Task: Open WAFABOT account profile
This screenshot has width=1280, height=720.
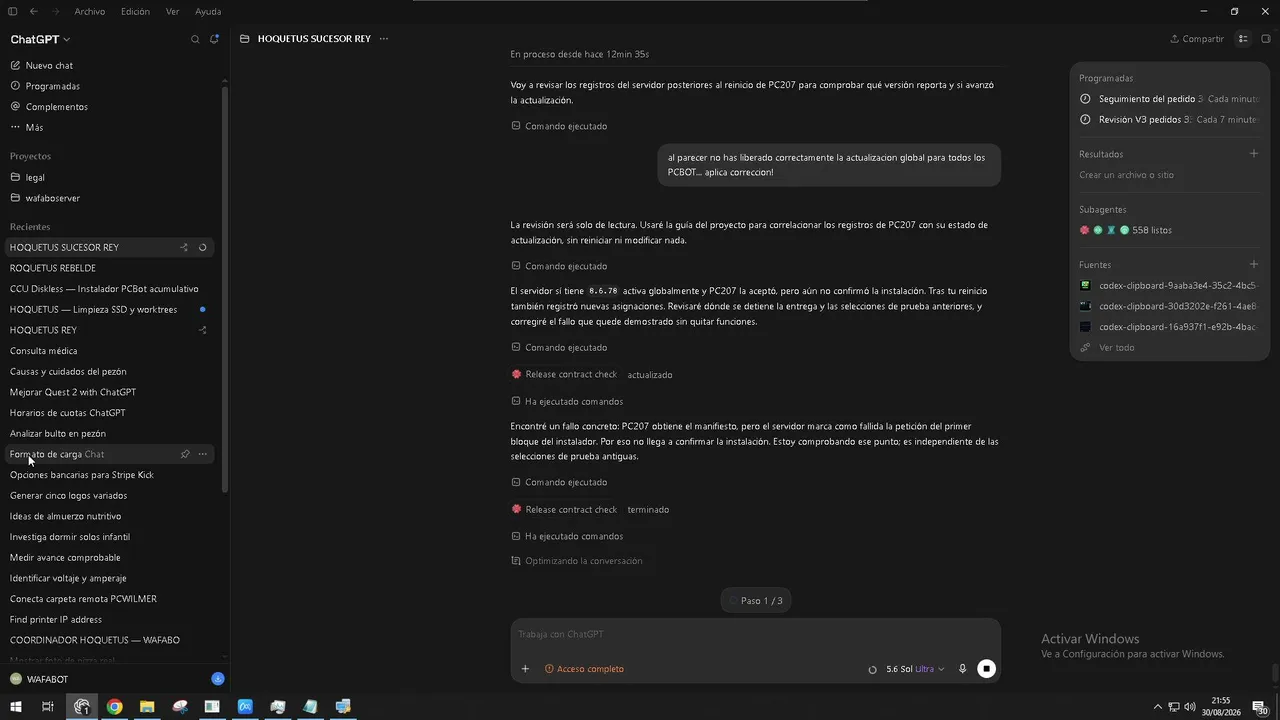Action: click(x=39, y=679)
